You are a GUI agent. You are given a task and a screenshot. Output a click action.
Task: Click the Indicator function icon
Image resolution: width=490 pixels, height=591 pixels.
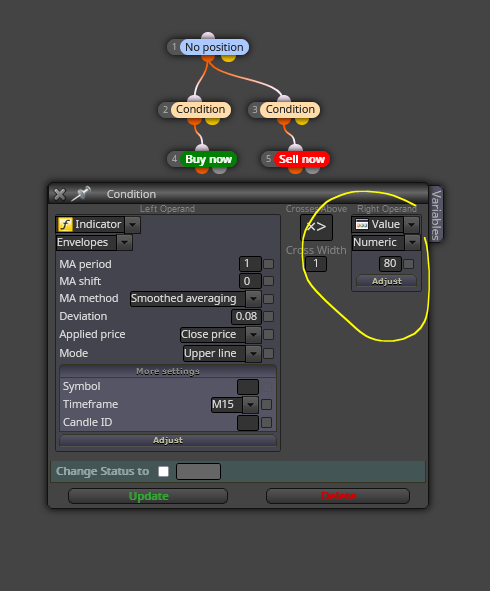click(65, 224)
